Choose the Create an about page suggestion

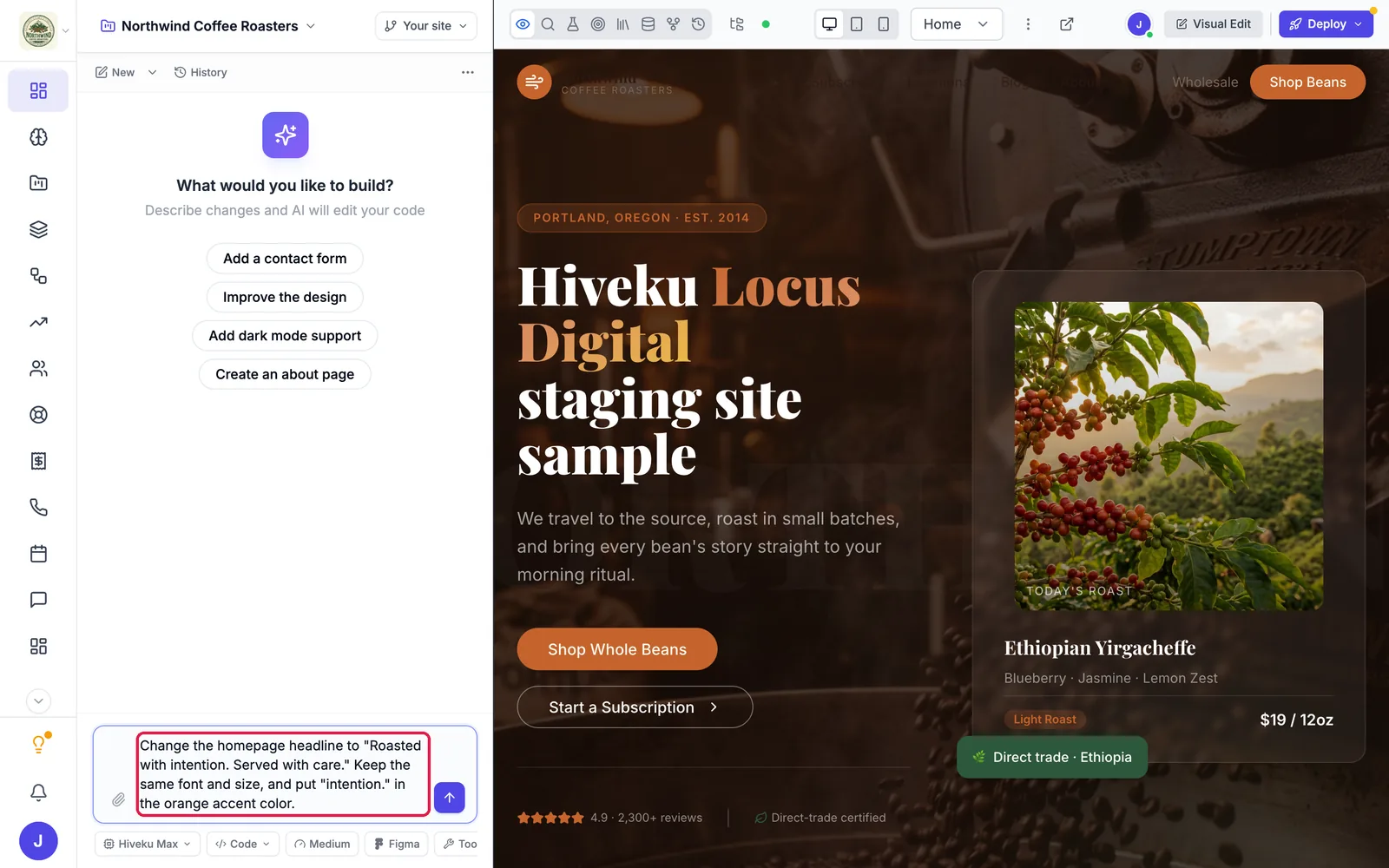[x=285, y=374]
